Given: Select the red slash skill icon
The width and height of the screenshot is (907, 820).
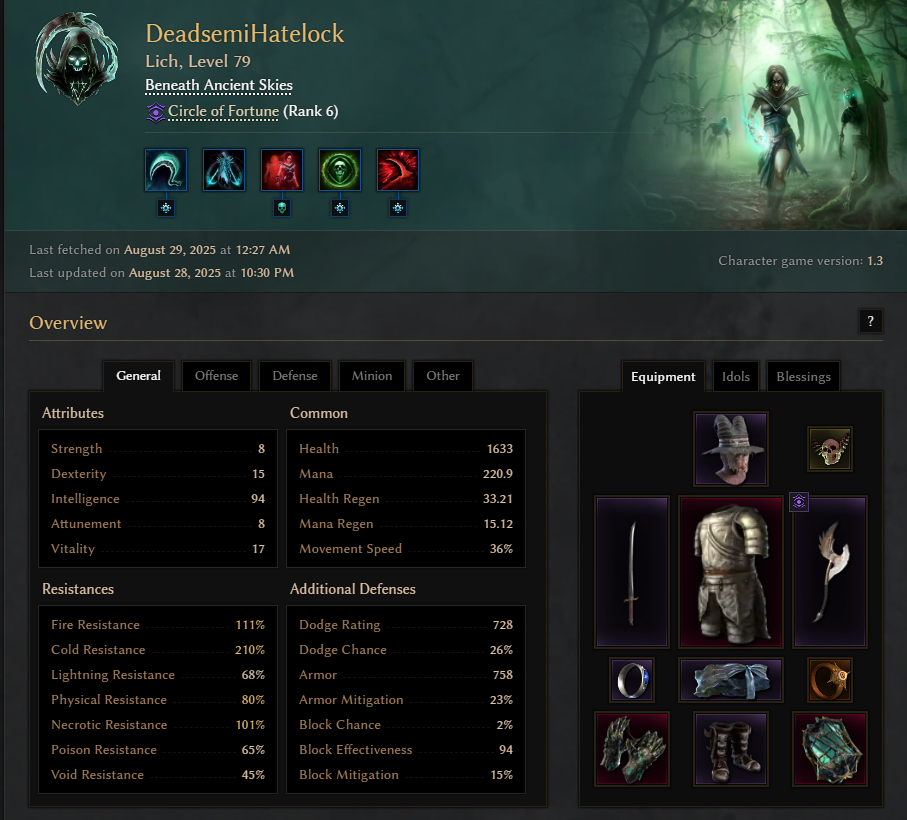Looking at the screenshot, I should (x=398, y=170).
